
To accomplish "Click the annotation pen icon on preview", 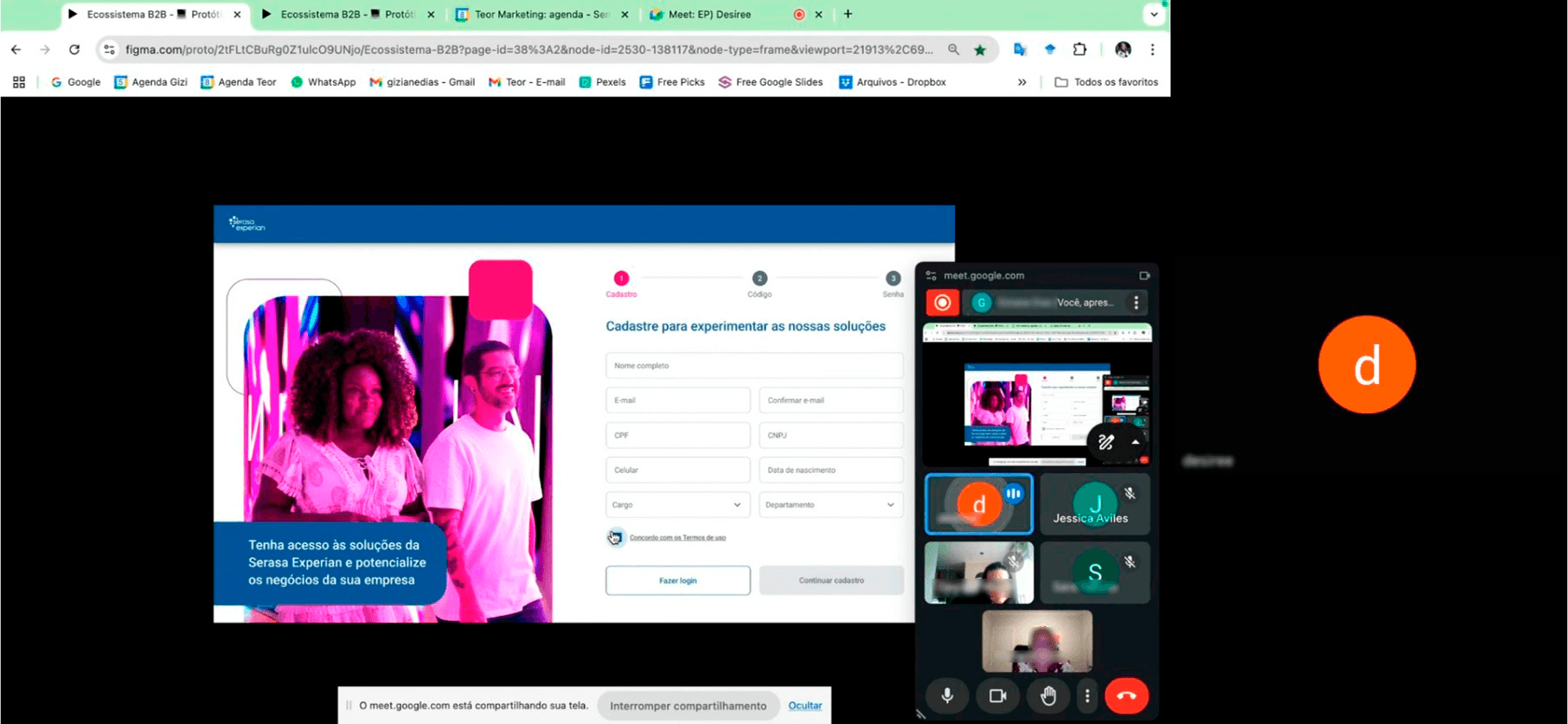I will click(1105, 443).
